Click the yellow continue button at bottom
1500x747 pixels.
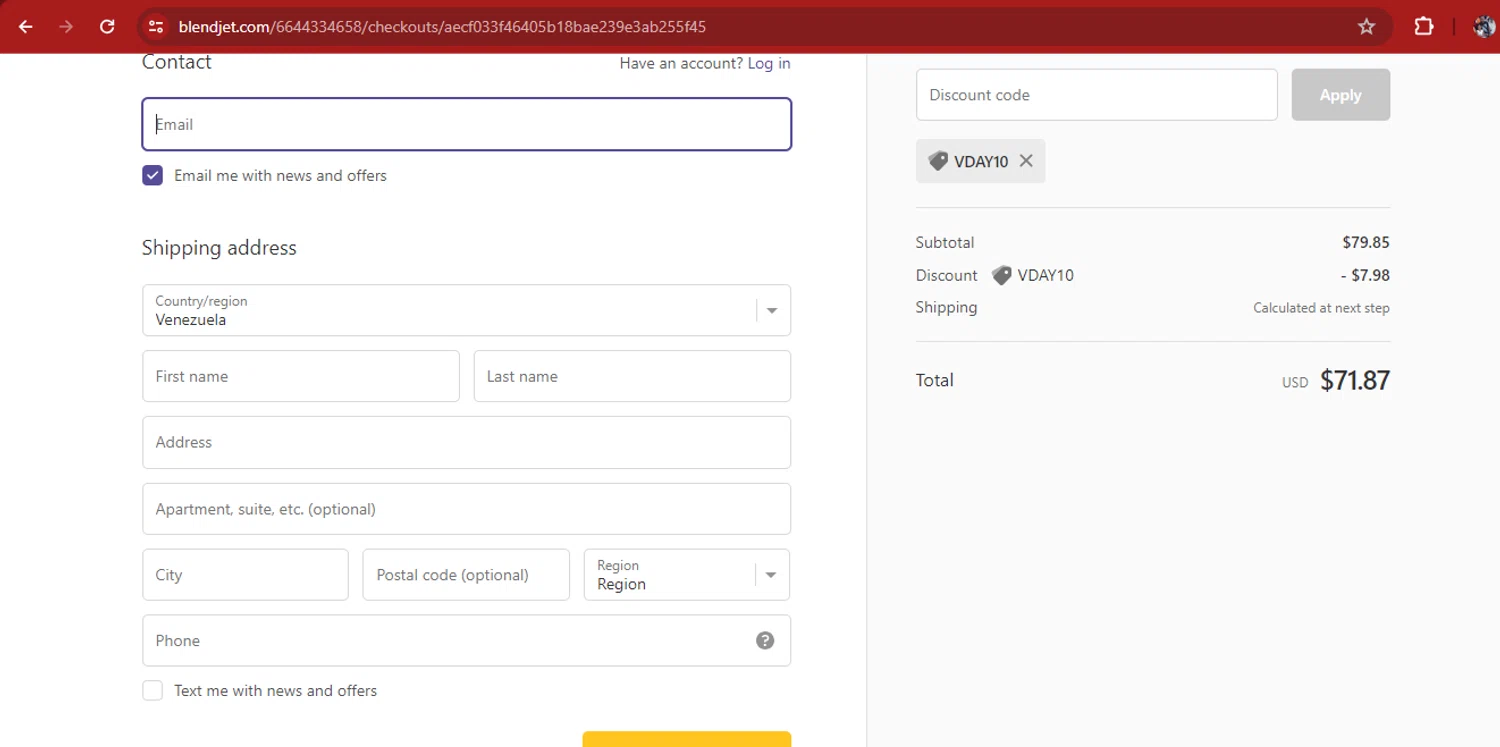pyautogui.click(x=687, y=739)
